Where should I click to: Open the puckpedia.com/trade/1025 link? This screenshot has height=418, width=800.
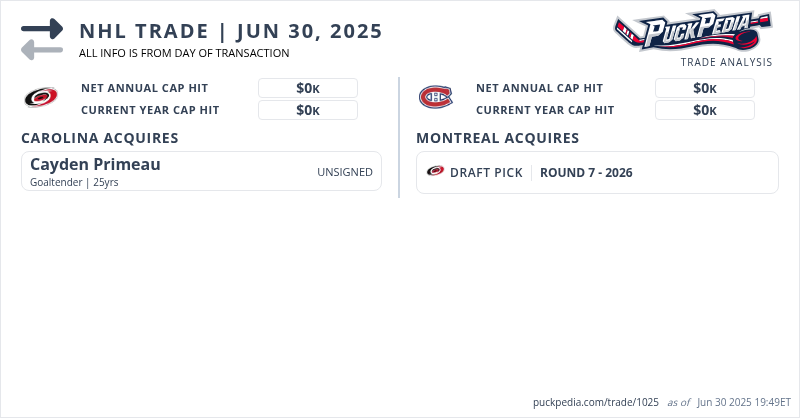tap(597, 402)
